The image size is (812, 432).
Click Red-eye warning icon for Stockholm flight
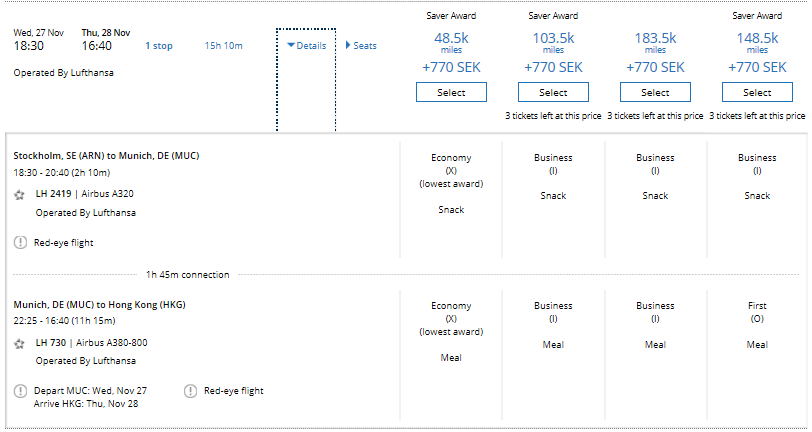click(20, 242)
